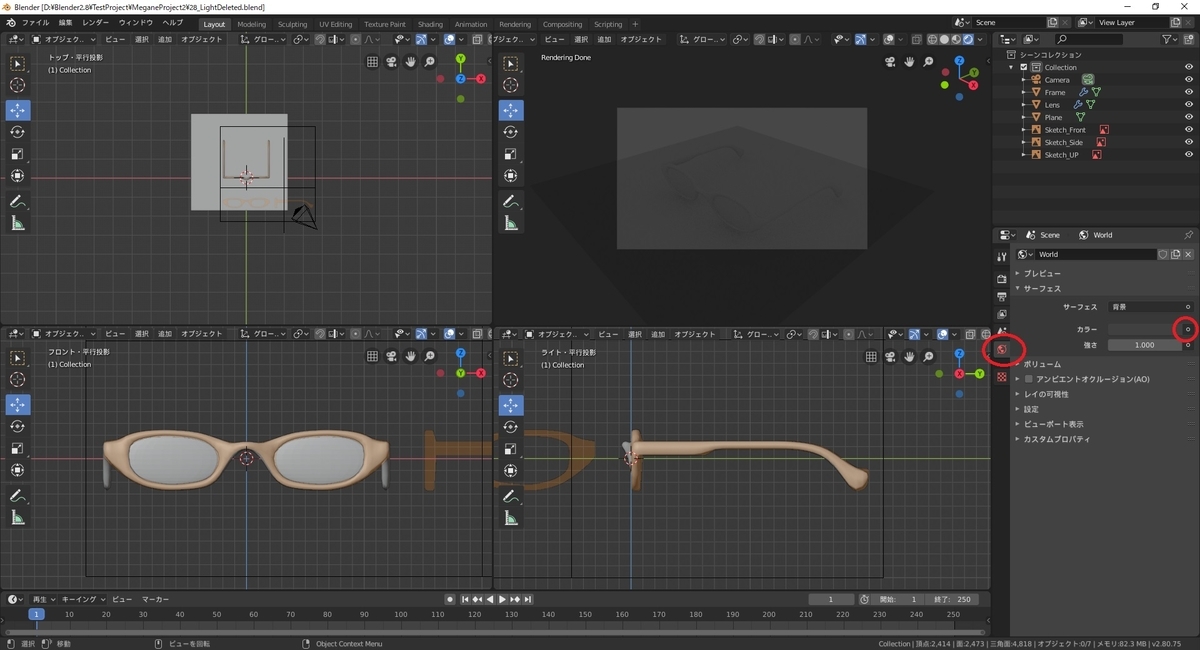
Task: Pin the properties editor with the pin icon
Action: [x=1188, y=235]
